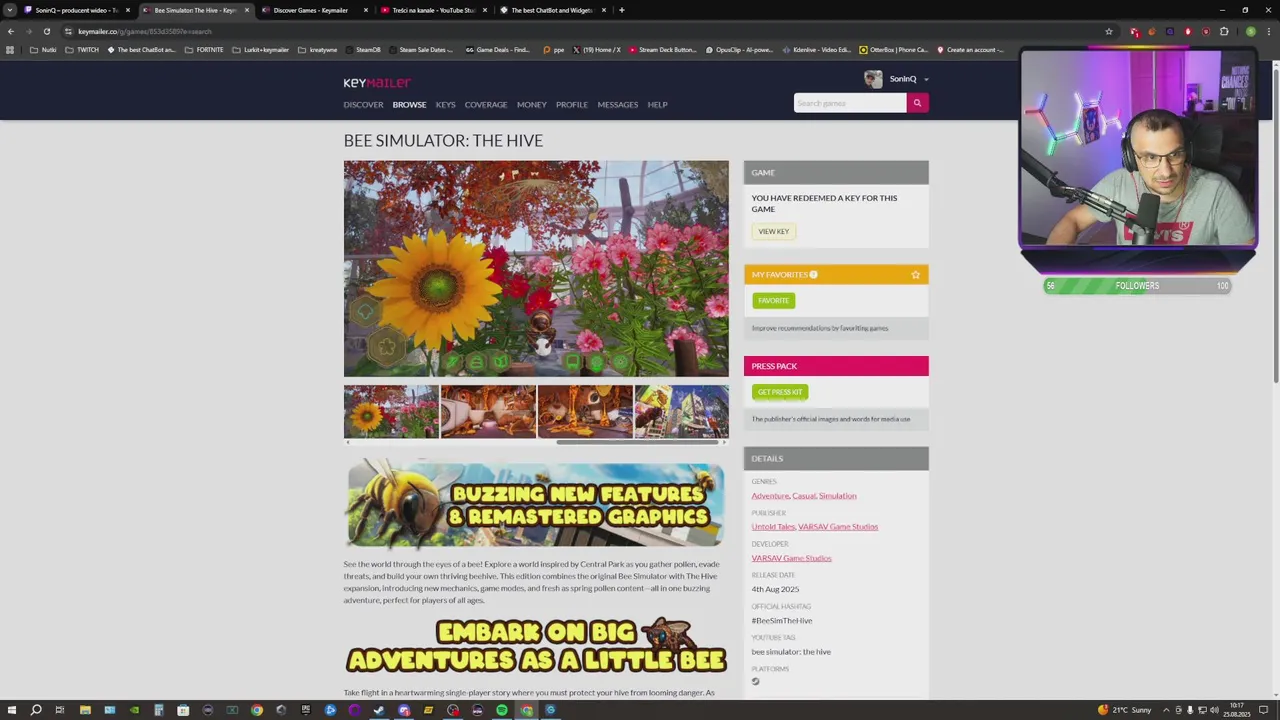Click the taskbar search magnifier
Image resolution: width=1280 pixels, height=720 pixels.
tap(36, 710)
